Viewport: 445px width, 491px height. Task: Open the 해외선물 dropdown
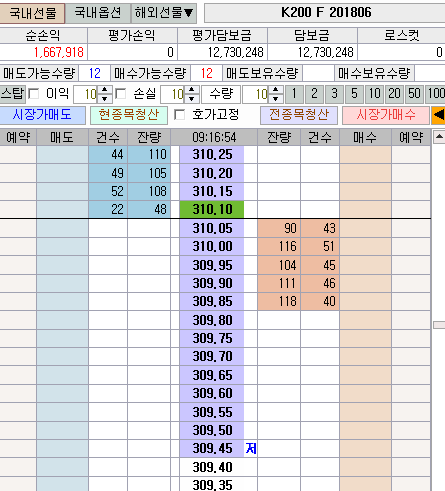[x=164, y=13]
